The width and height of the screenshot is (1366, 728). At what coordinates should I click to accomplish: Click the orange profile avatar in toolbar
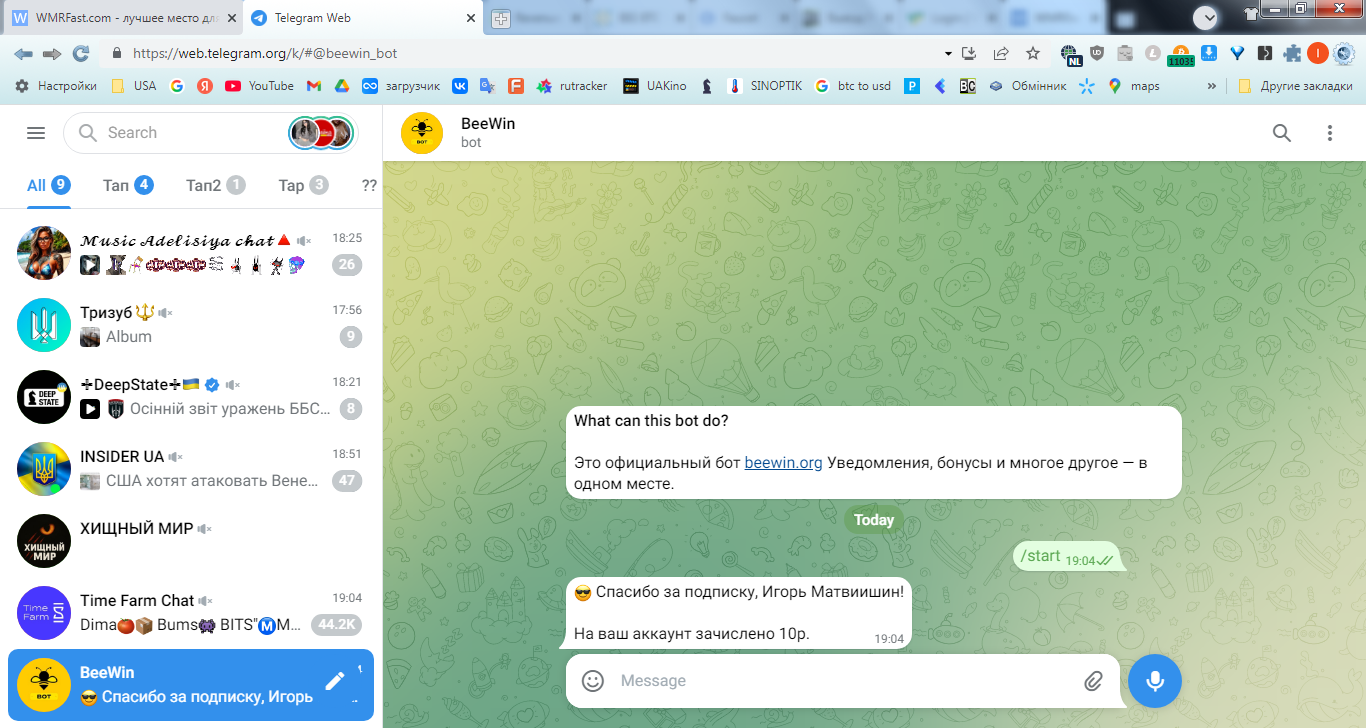pos(1318,53)
